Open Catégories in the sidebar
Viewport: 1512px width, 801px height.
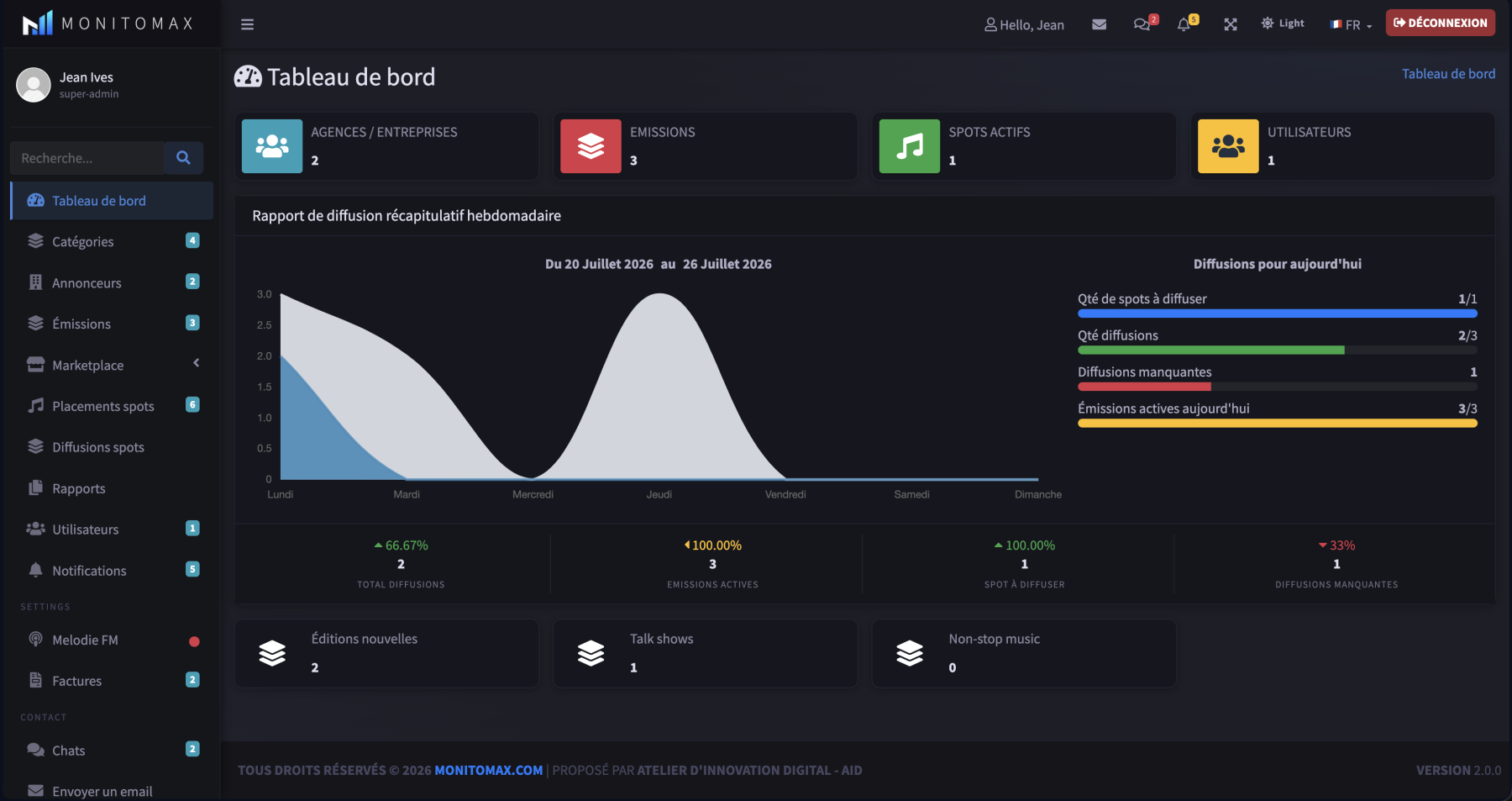click(111, 241)
